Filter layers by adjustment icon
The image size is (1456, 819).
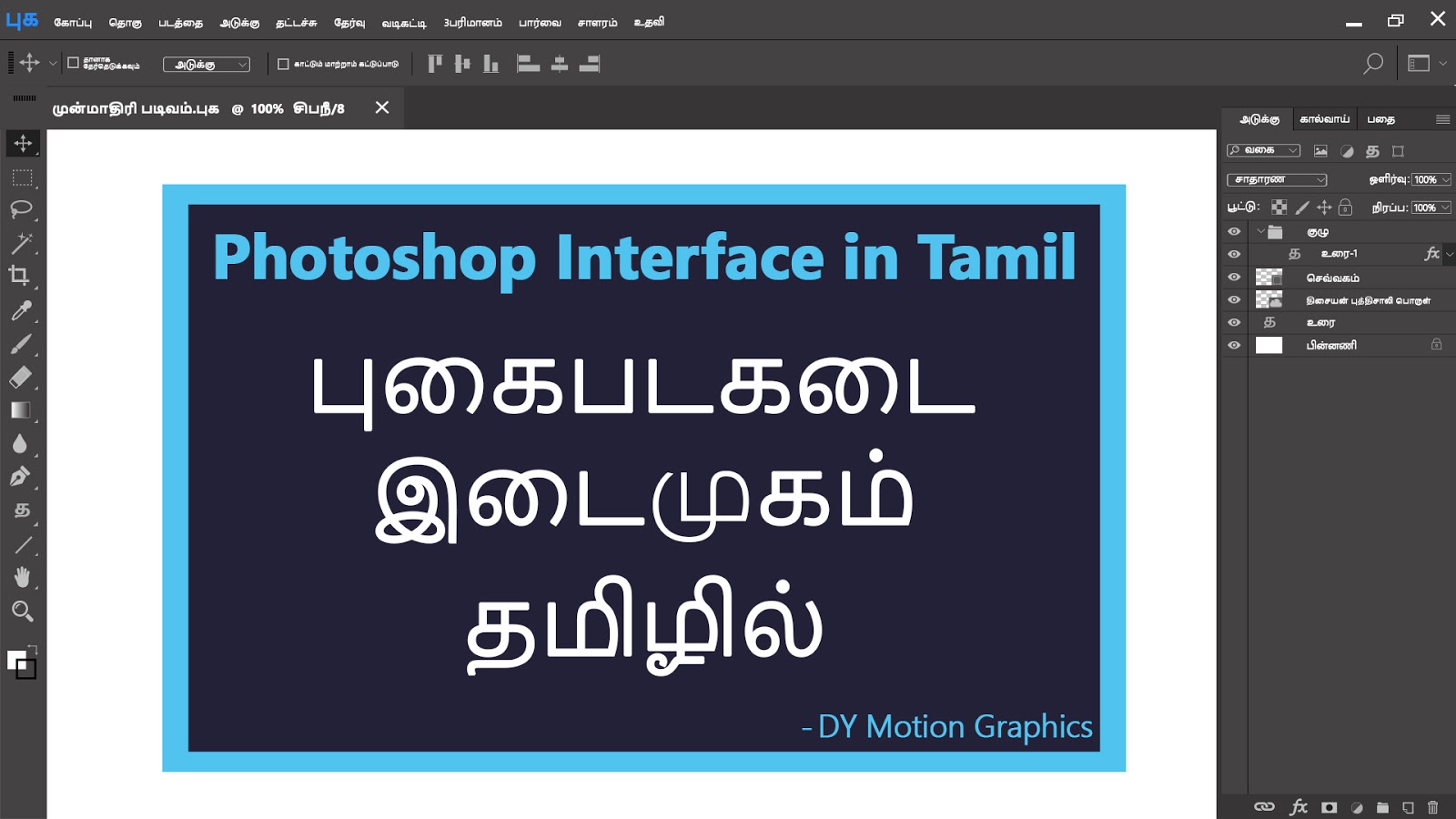coord(1347,151)
